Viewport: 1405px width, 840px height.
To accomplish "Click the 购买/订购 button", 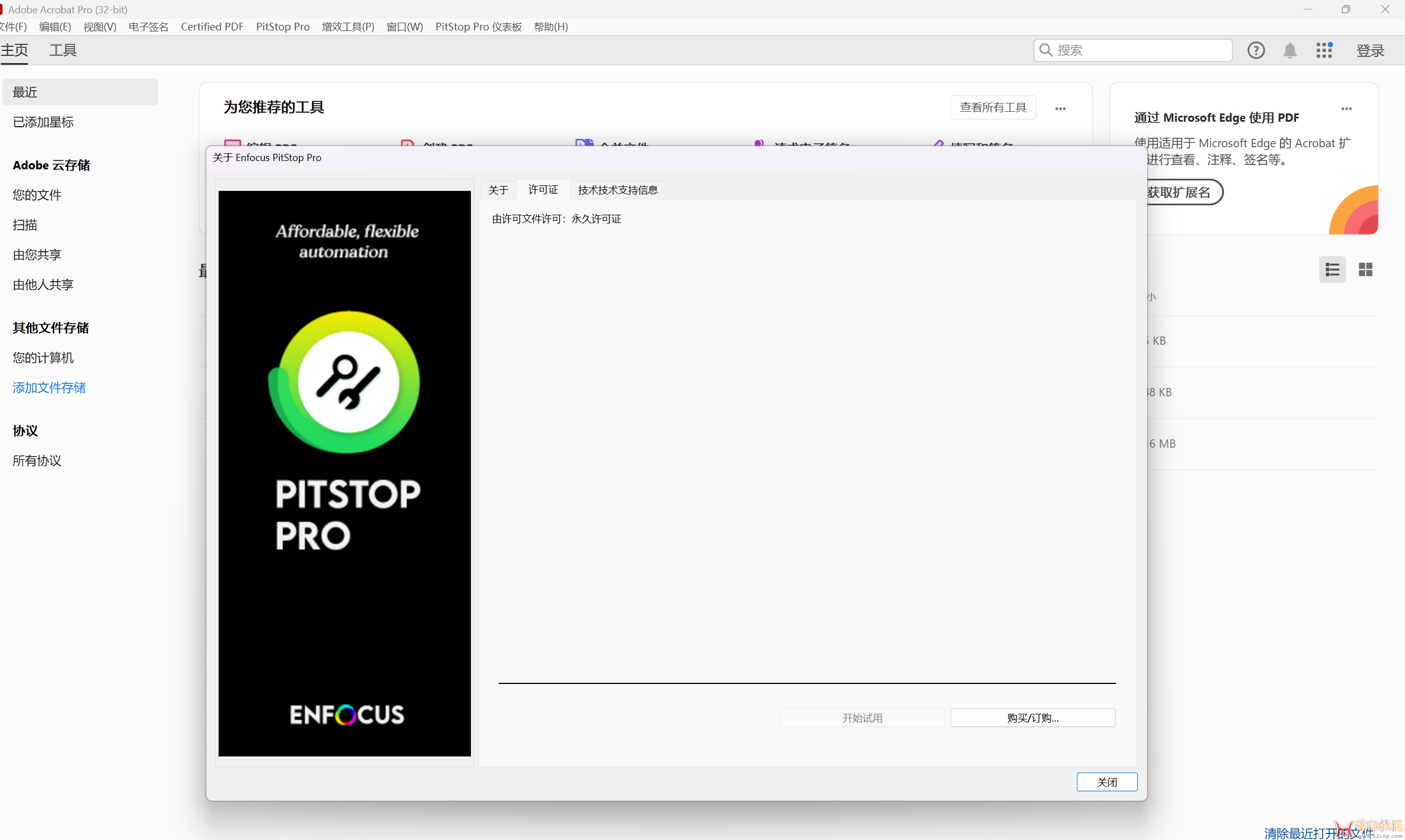I will click(x=1033, y=718).
